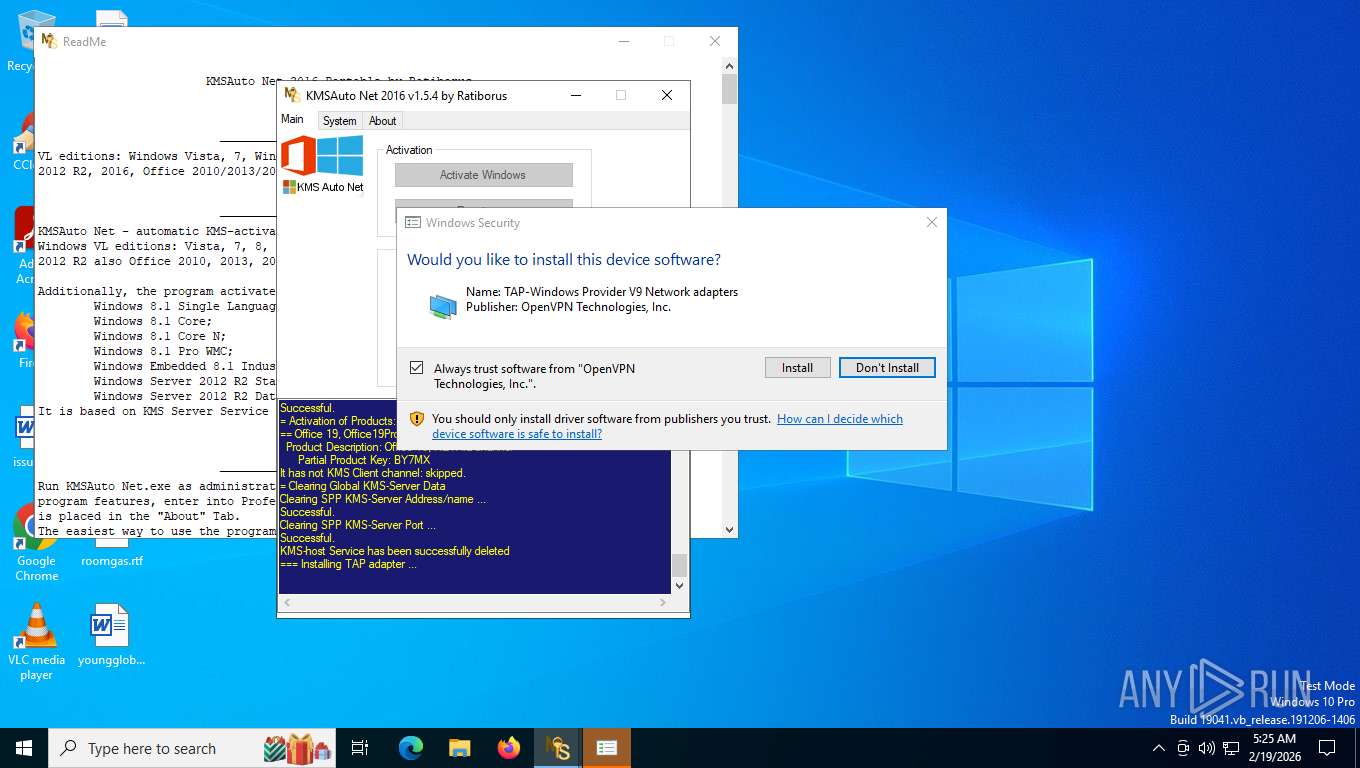Switch to the Main tab in KMSAuto
The image size is (1360, 768).
292,119
